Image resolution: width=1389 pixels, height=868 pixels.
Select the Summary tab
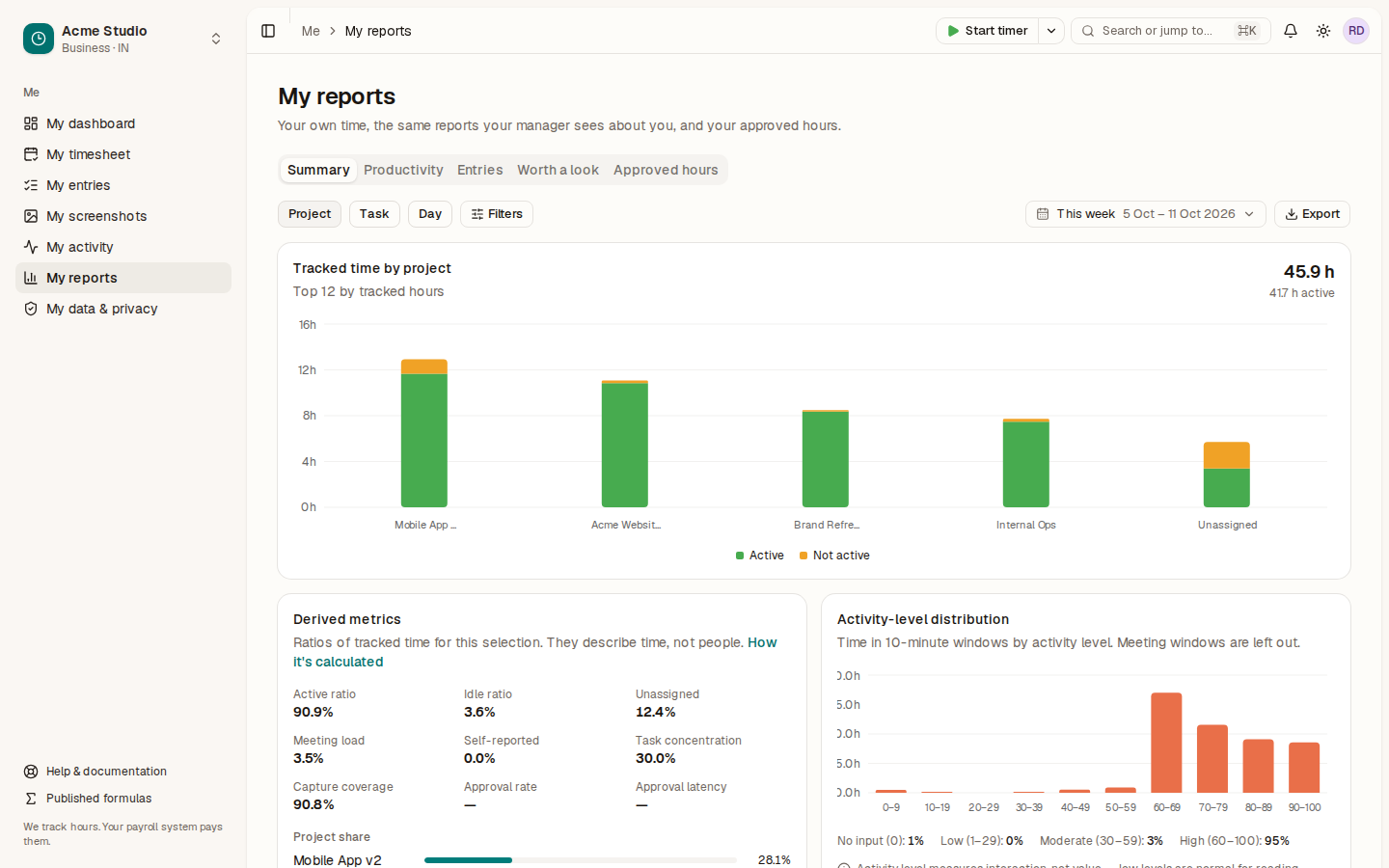[318, 170]
